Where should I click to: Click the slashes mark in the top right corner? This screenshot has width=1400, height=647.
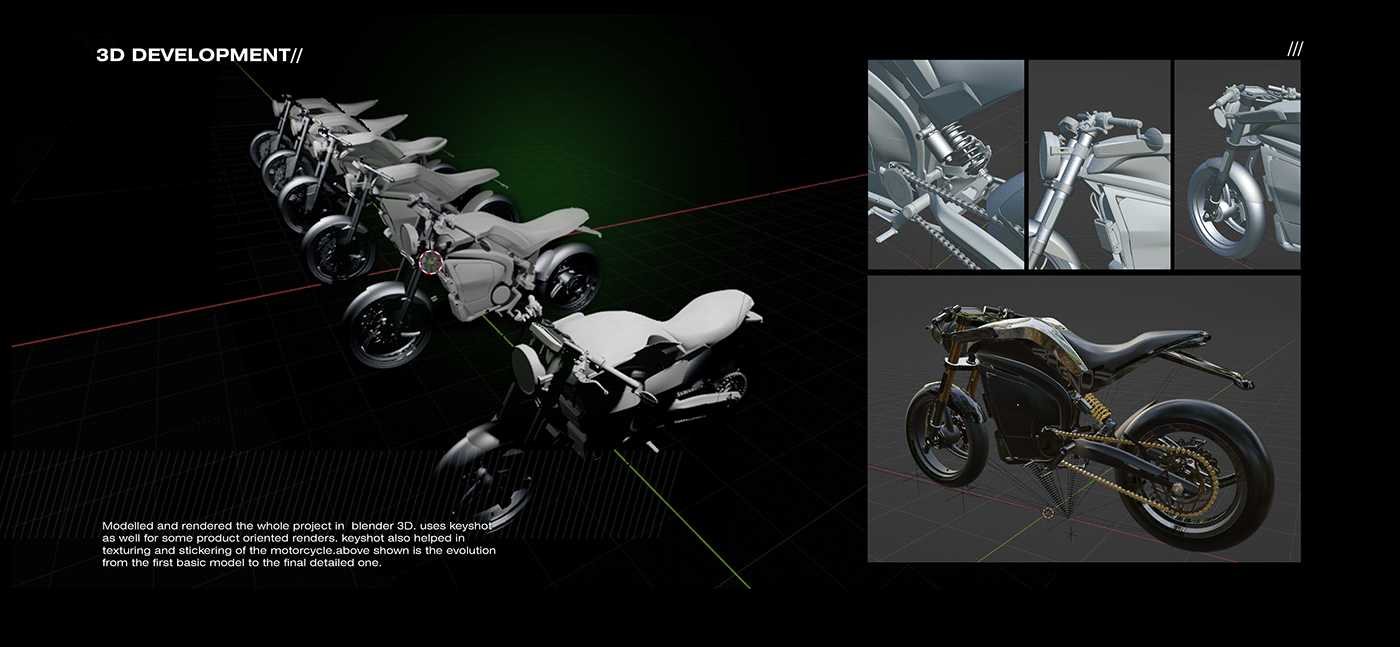[1297, 46]
